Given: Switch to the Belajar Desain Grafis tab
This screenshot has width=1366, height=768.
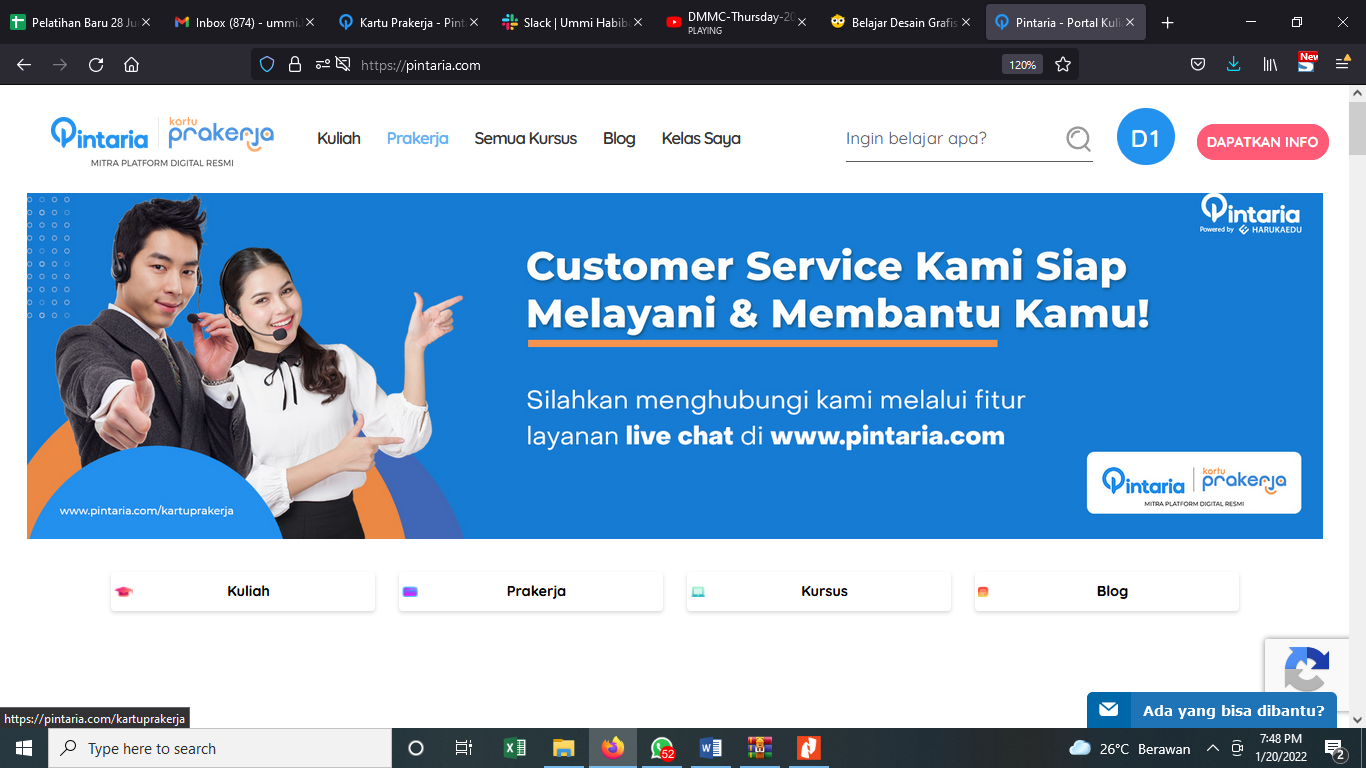Looking at the screenshot, I should [900, 22].
